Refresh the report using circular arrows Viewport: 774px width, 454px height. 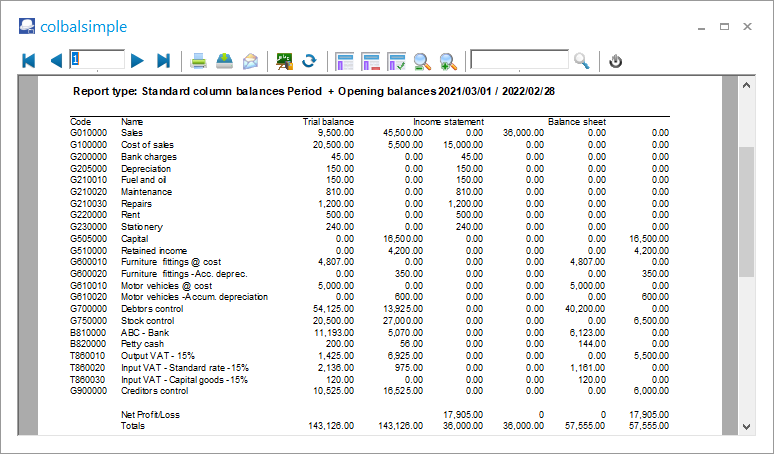click(310, 61)
